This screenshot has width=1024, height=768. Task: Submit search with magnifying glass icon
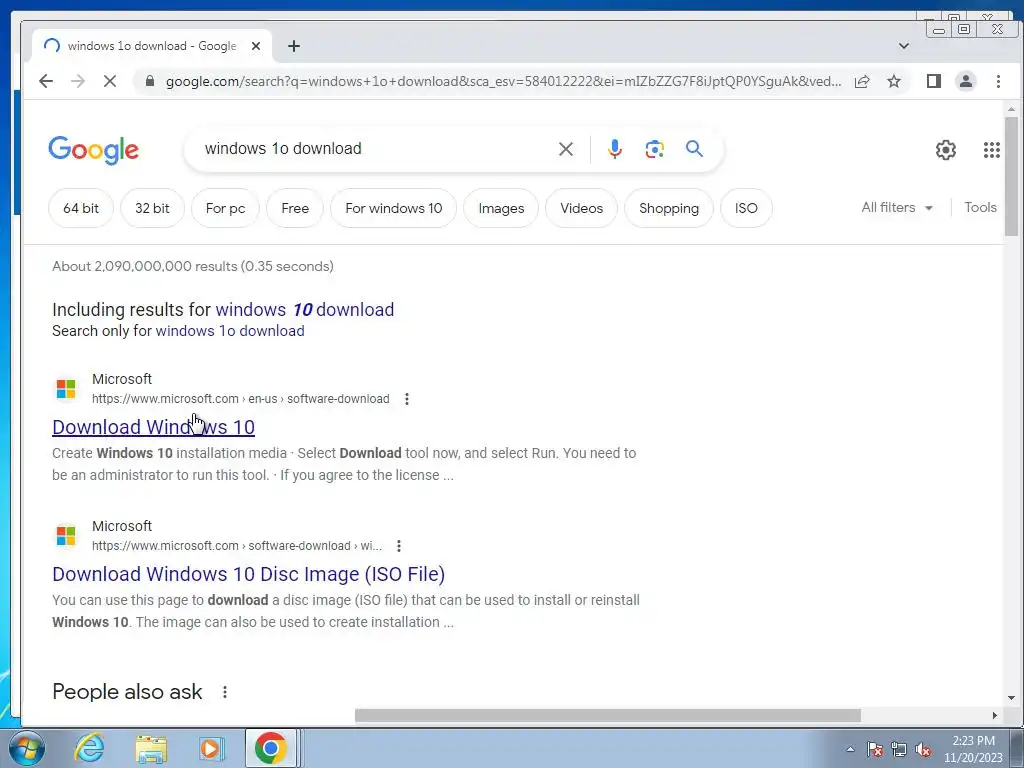point(694,149)
